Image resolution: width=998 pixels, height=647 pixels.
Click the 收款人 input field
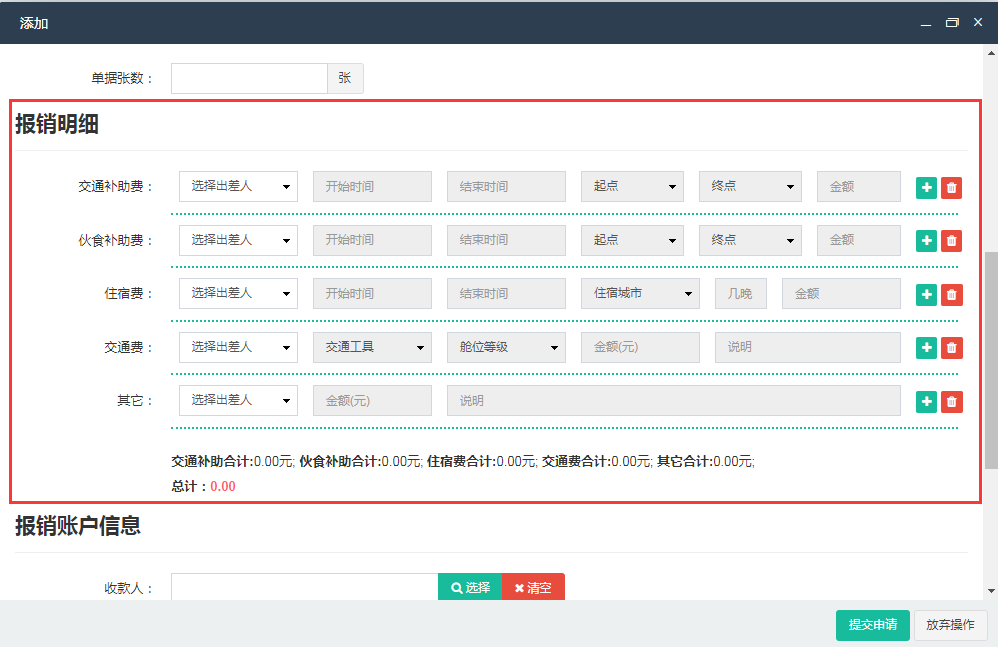304,587
